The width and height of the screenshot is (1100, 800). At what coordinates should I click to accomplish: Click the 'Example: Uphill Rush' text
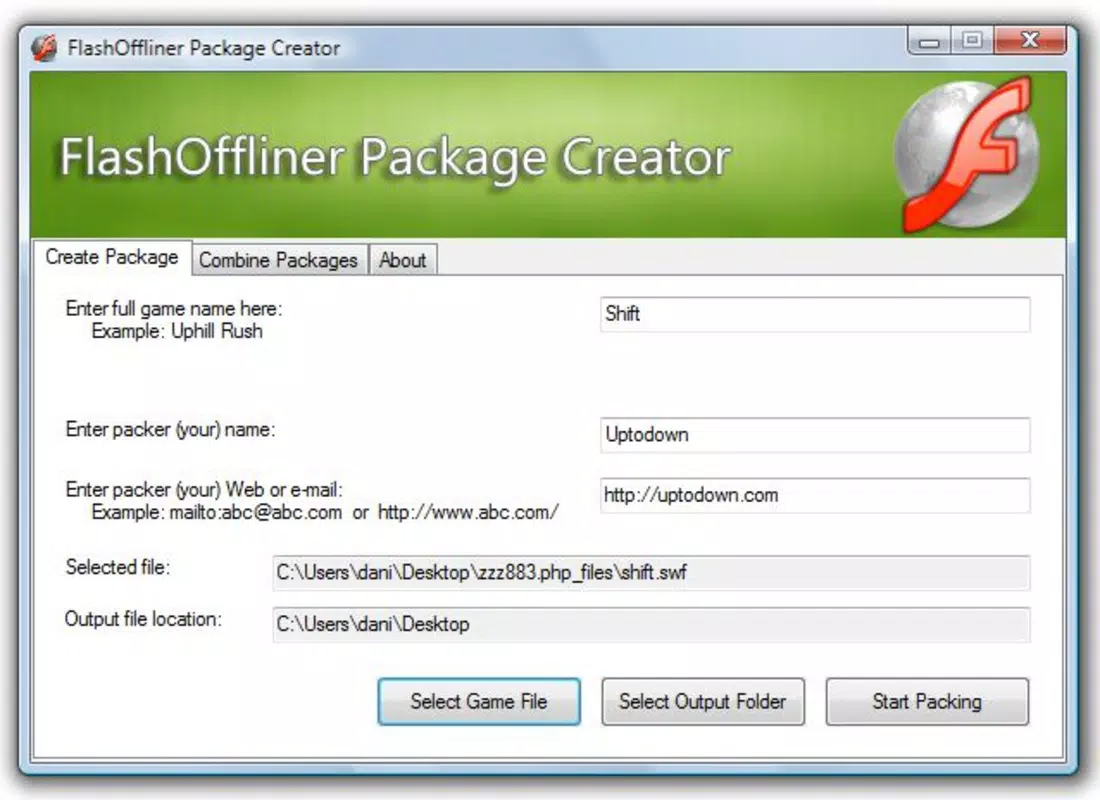pyautogui.click(x=177, y=331)
